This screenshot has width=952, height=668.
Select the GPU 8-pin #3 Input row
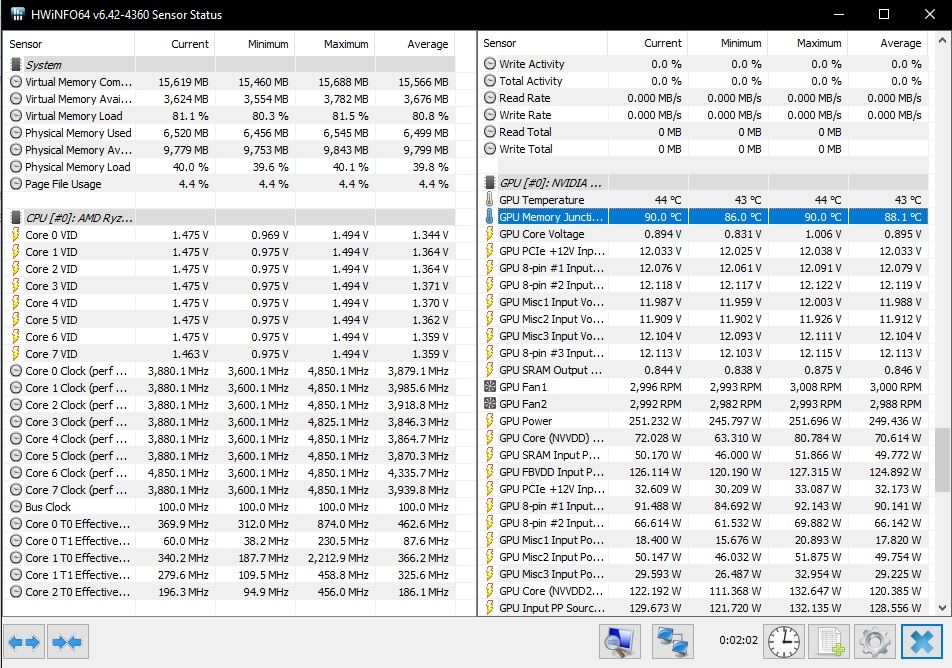(706, 353)
